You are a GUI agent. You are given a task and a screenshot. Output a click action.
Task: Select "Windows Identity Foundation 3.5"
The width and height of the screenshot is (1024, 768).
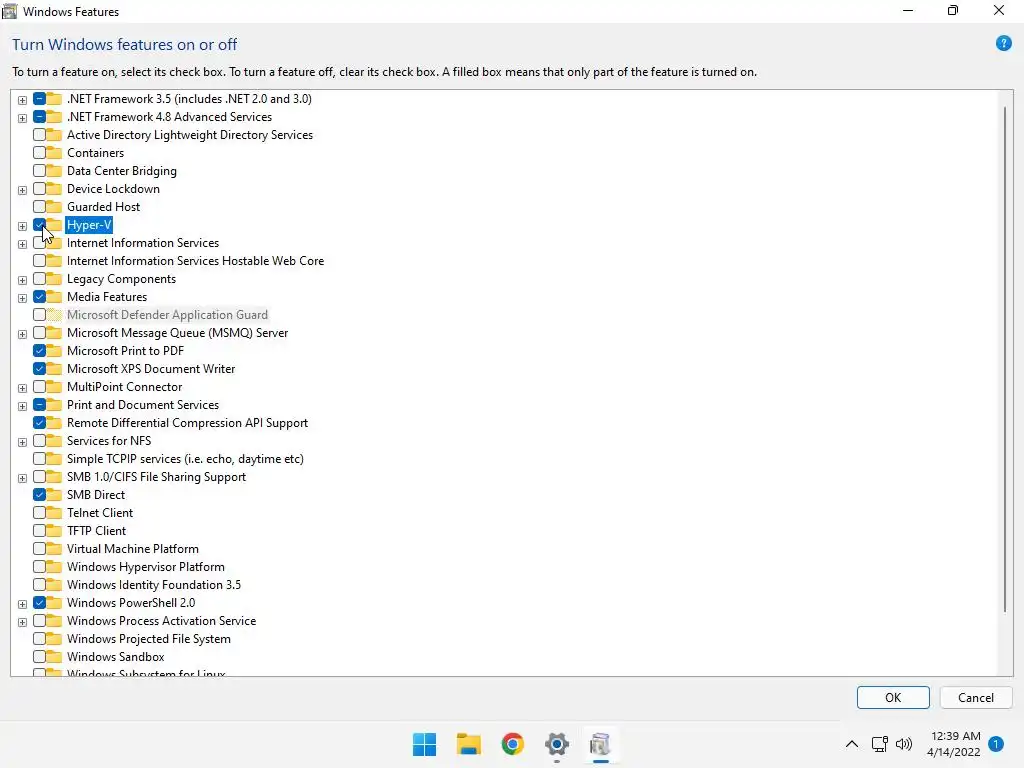point(153,585)
